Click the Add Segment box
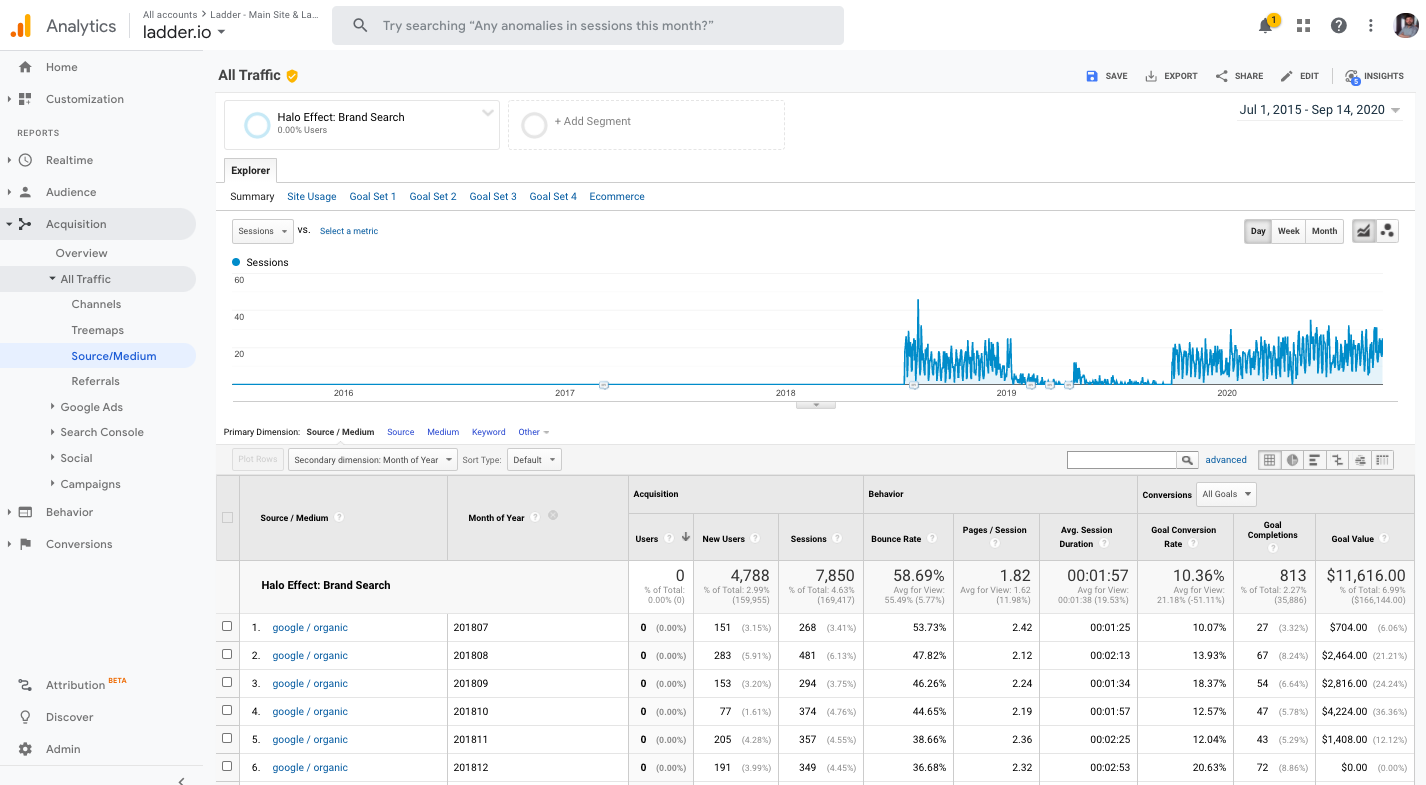 646,125
